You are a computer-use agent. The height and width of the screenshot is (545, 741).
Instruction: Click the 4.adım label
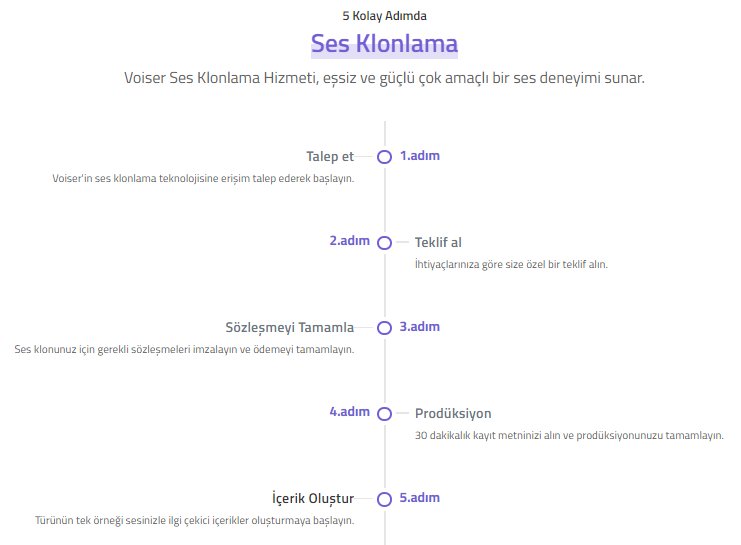click(x=350, y=412)
